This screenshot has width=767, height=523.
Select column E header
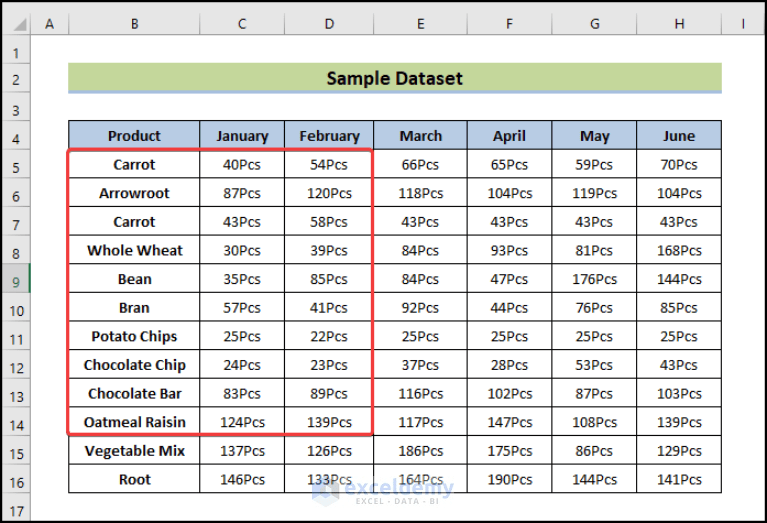pyautogui.click(x=420, y=23)
